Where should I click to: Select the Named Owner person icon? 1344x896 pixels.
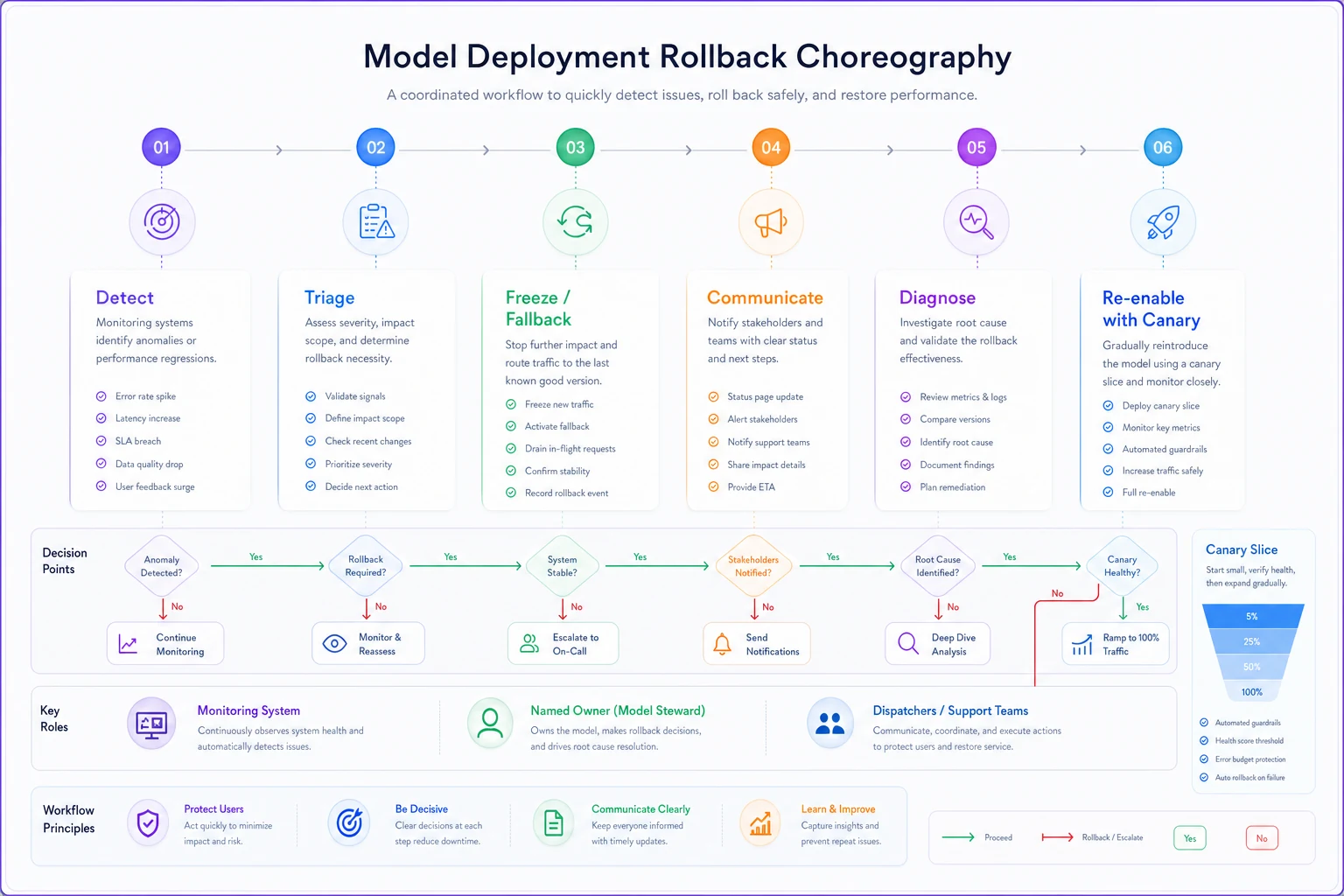(x=490, y=724)
